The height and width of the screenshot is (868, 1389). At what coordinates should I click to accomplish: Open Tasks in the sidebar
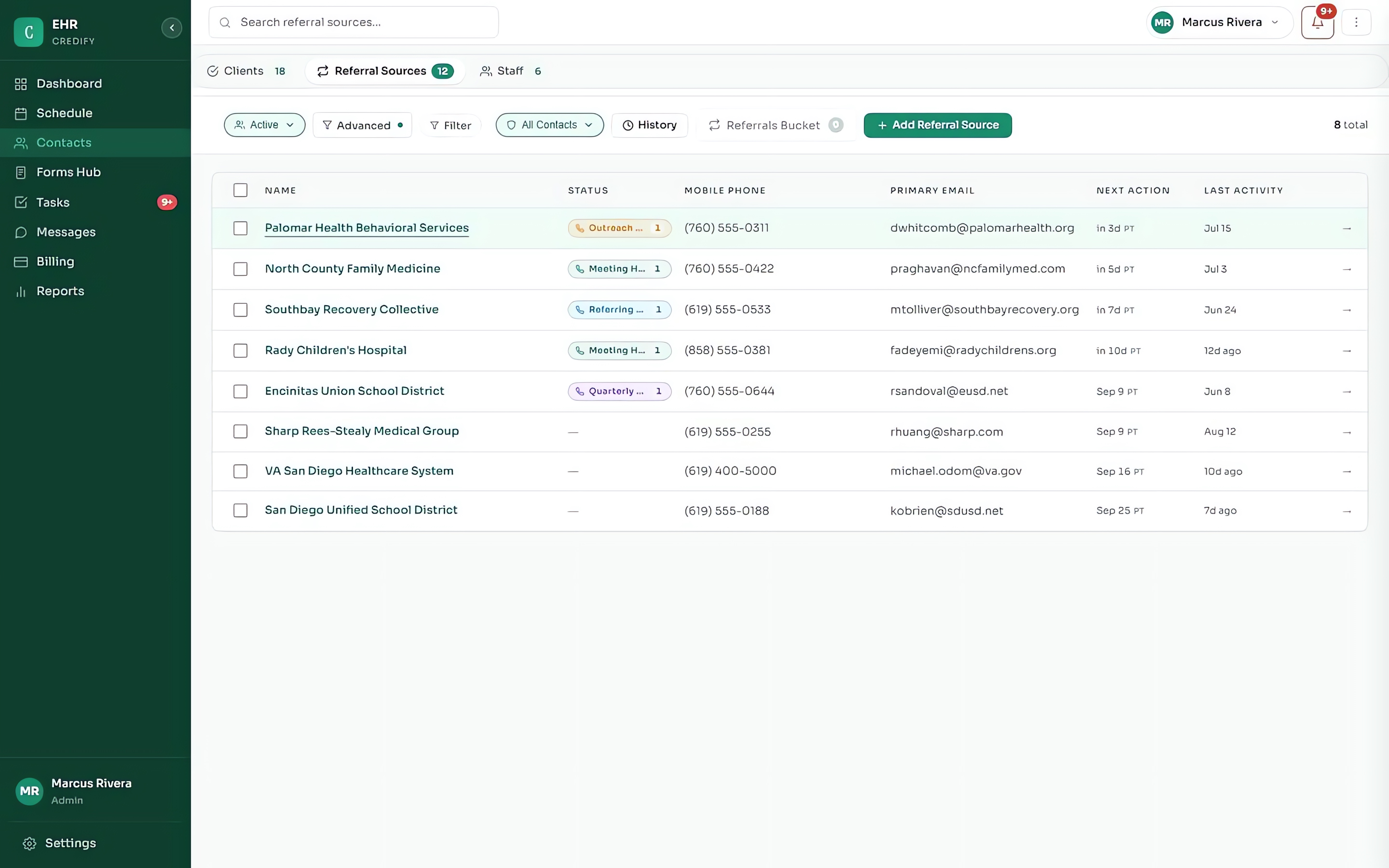tap(95, 202)
